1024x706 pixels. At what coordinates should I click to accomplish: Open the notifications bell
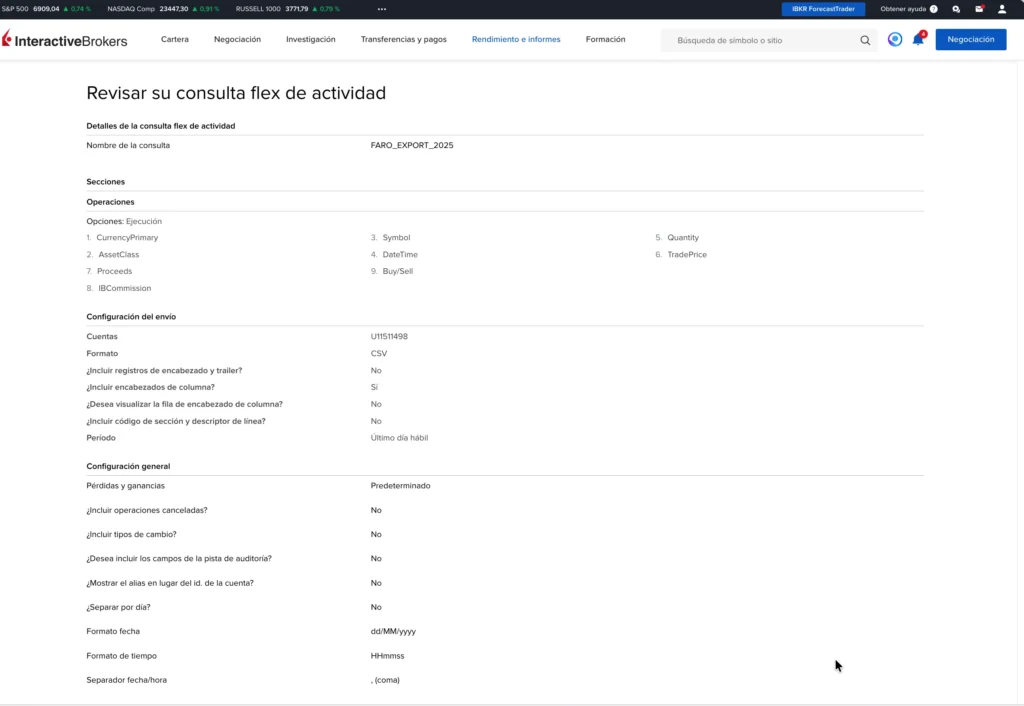click(x=917, y=40)
